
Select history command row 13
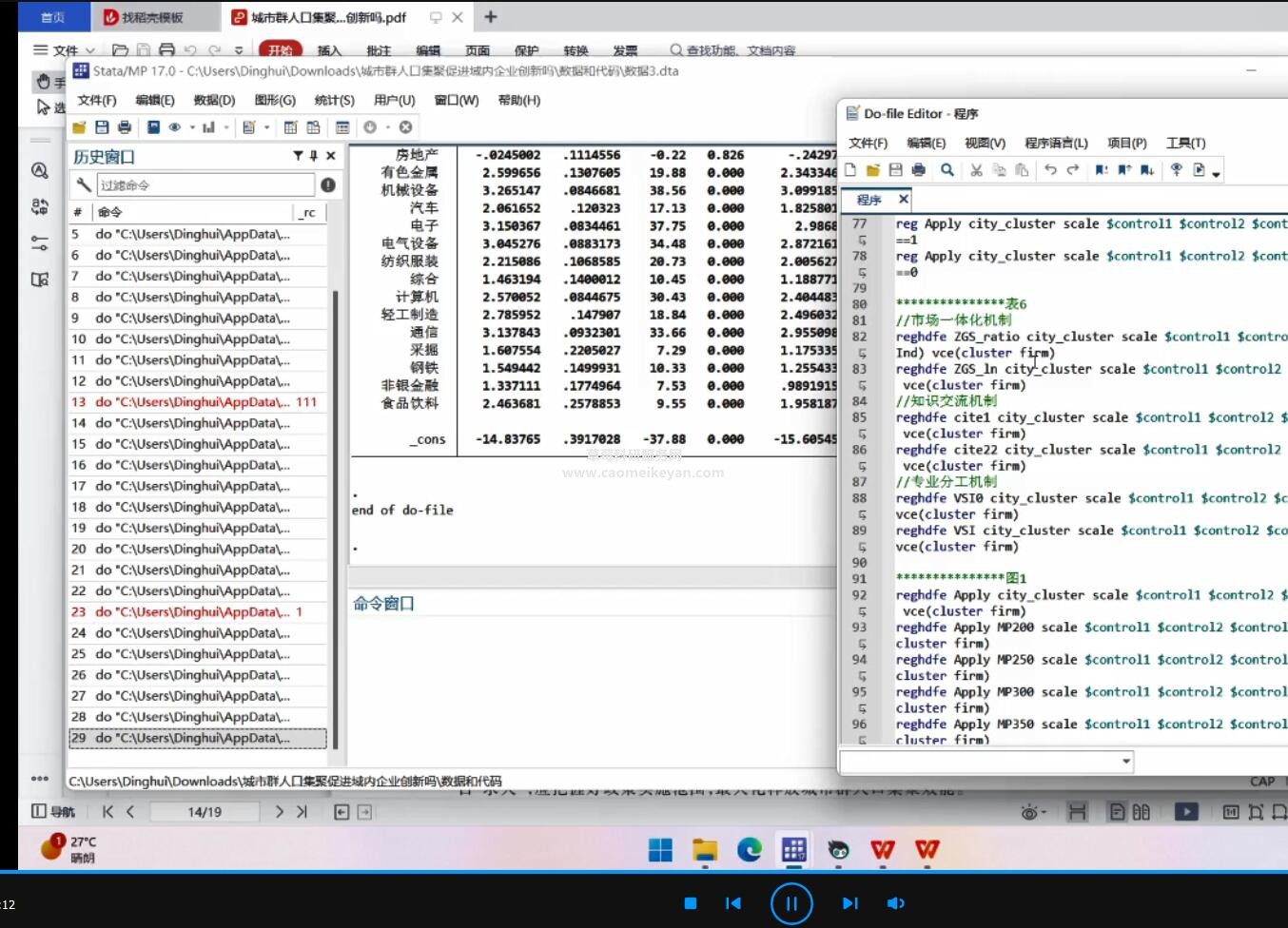[197, 402]
